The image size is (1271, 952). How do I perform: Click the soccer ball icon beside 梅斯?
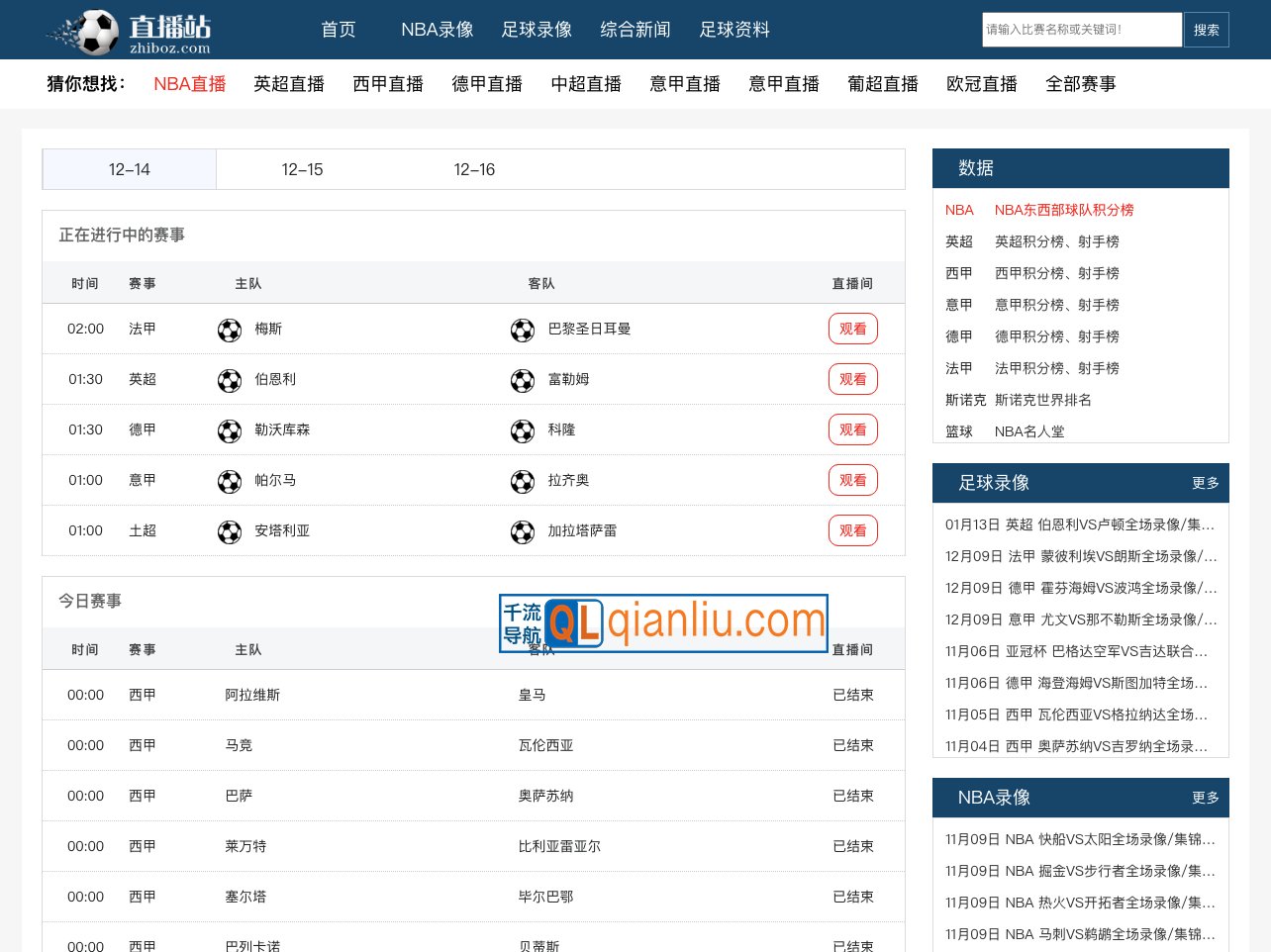click(230, 330)
